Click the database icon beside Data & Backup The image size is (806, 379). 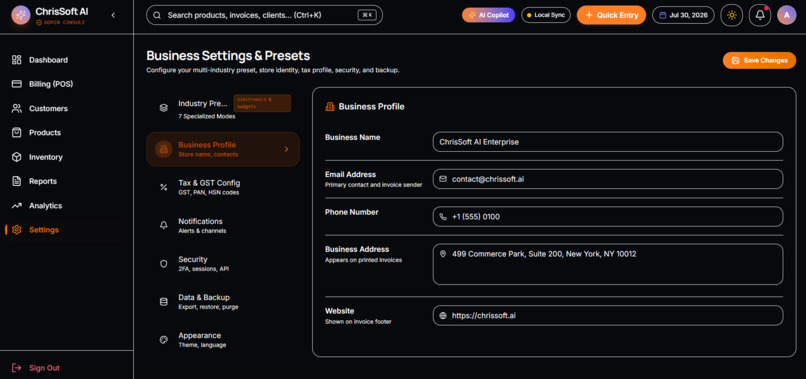(163, 301)
